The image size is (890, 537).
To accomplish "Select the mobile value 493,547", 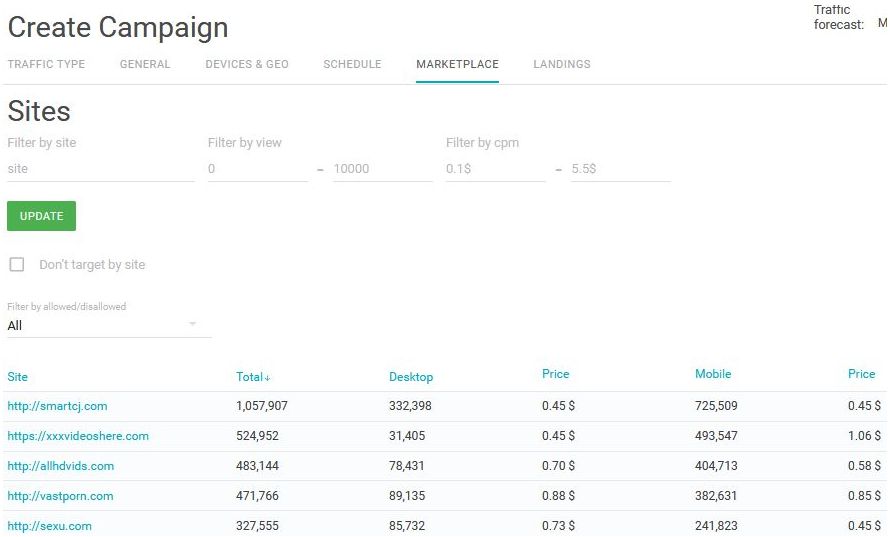I will [x=716, y=436].
